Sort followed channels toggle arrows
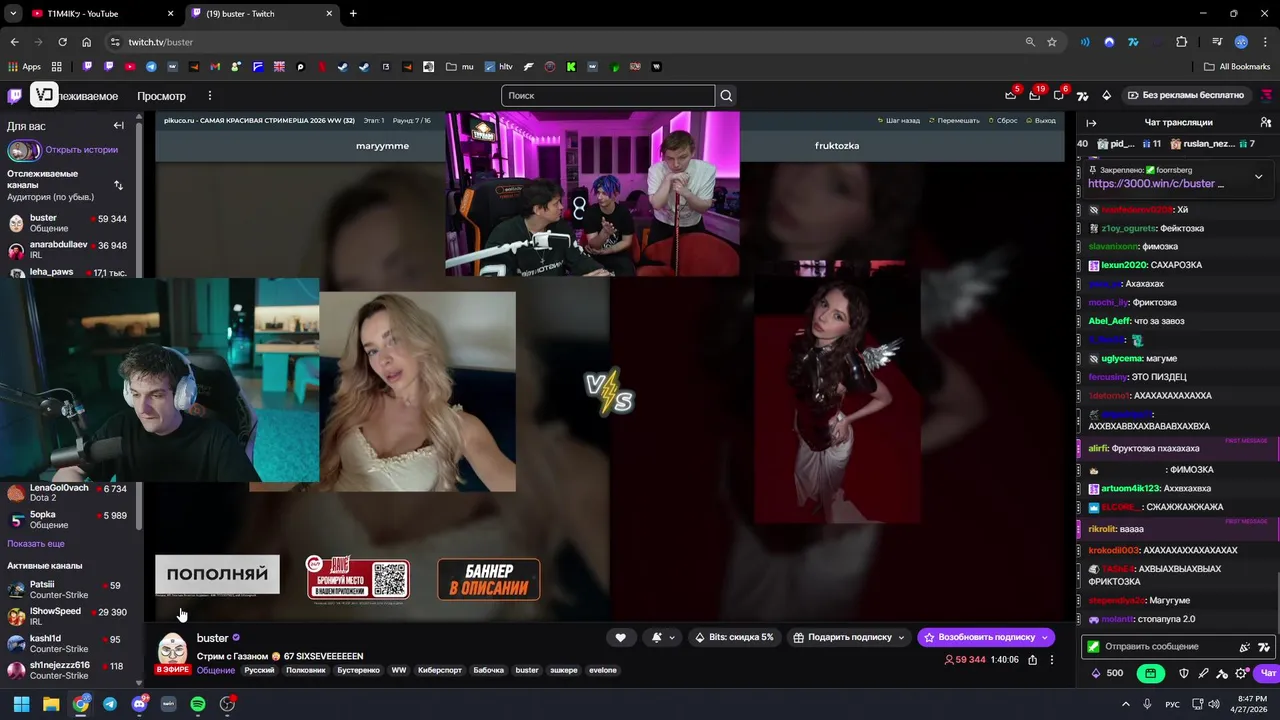This screenshot has width=1280, height=720. click(118, 185)
